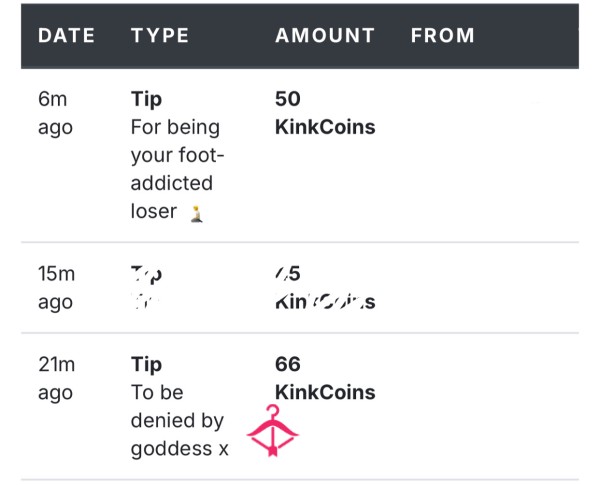The image size is (600, 485).
Task: Select the 'For being your foot-addicted loser' message
Action: [177, 169]
